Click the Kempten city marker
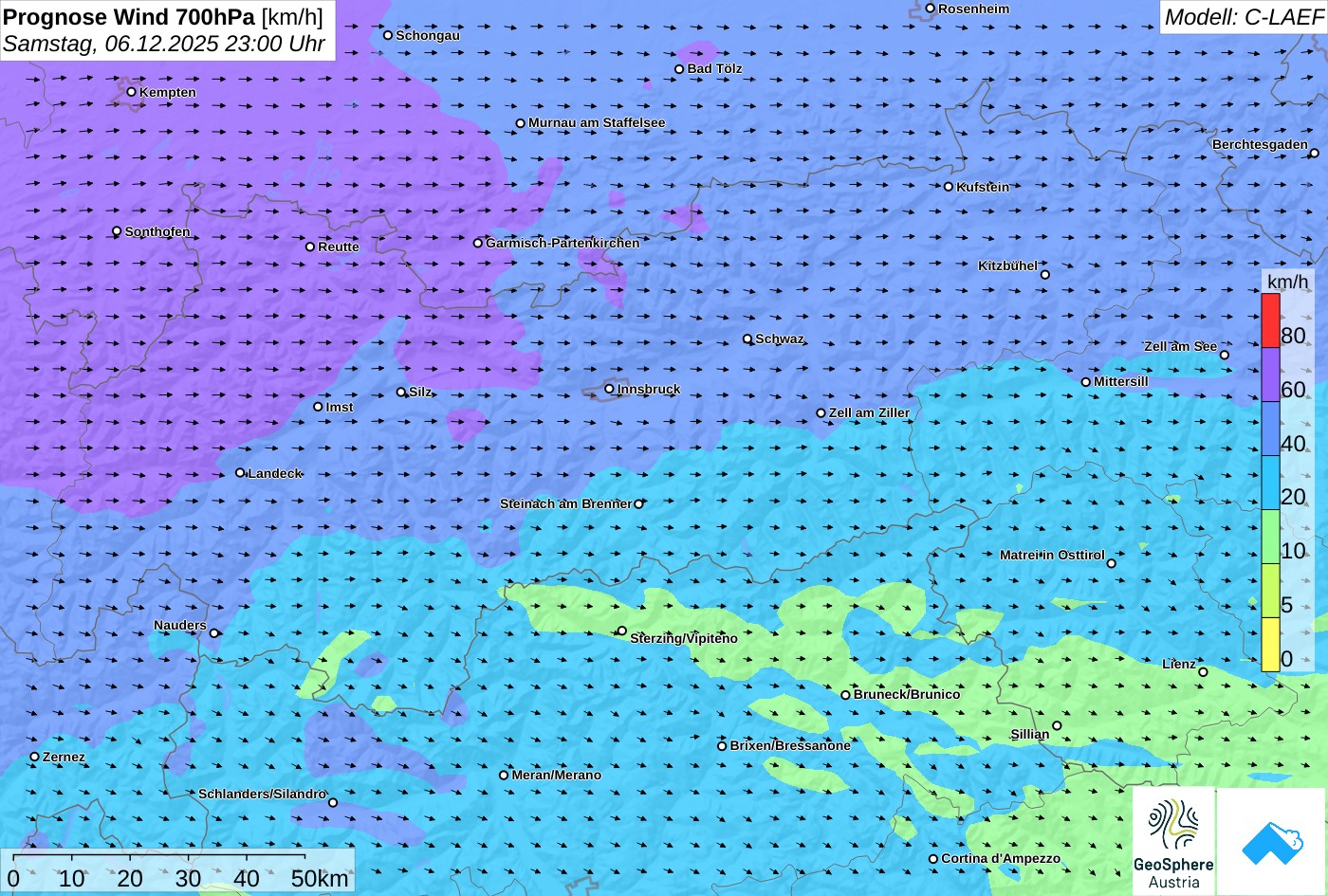Screen dimensions: 1328x896 tap(131, 92)
